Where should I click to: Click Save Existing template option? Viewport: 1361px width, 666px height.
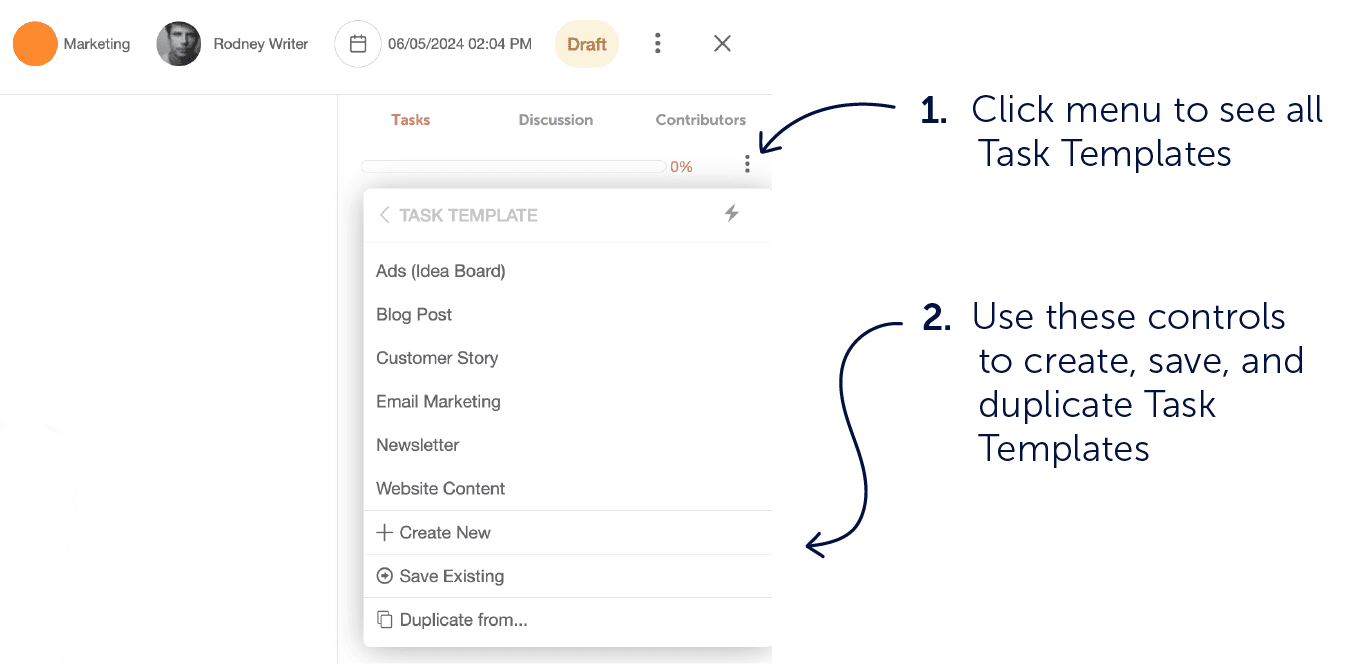click(x=568, y=576)
